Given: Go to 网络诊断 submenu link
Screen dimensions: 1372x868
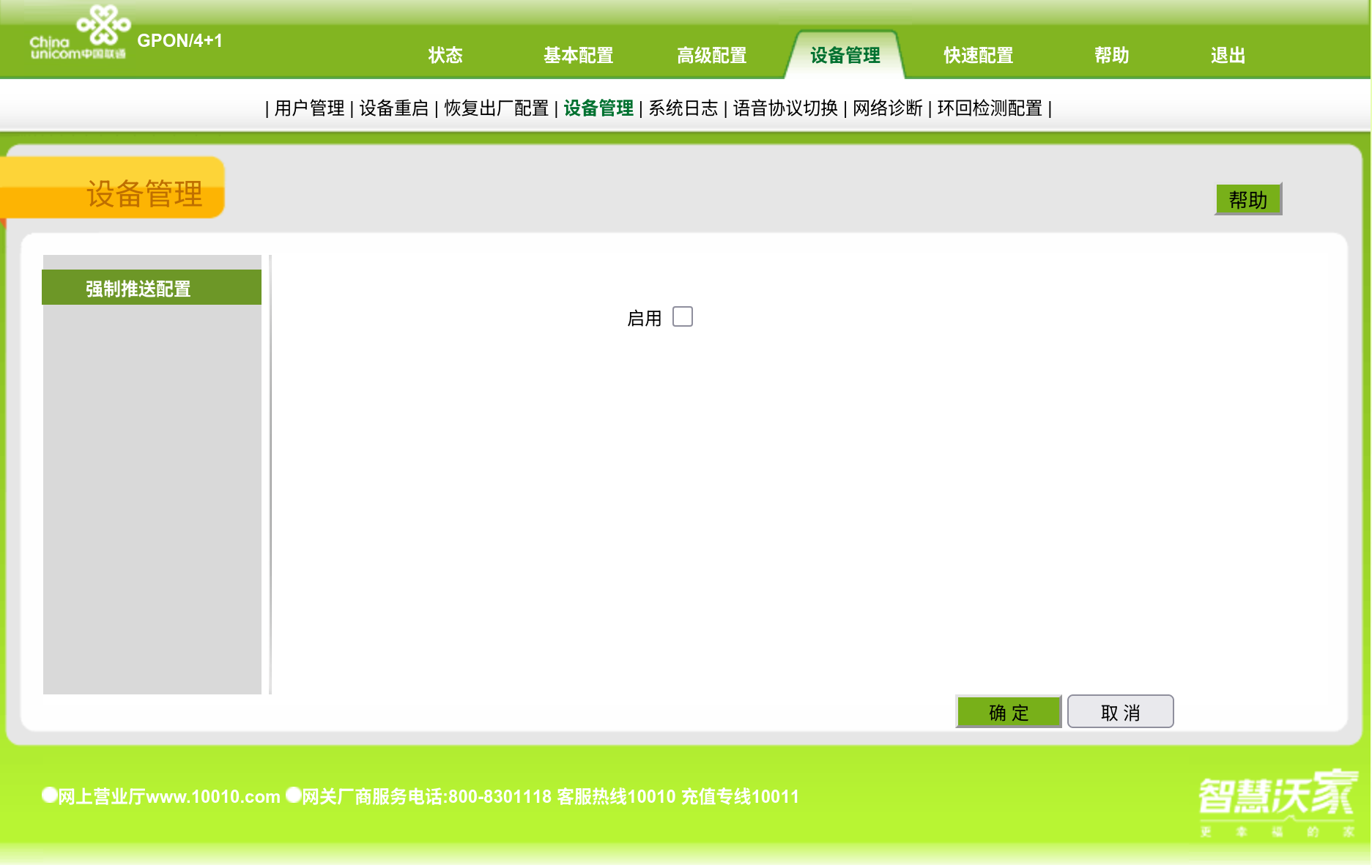Looking at the screenshot, I should pyautogui.click(x=887, y=108).
